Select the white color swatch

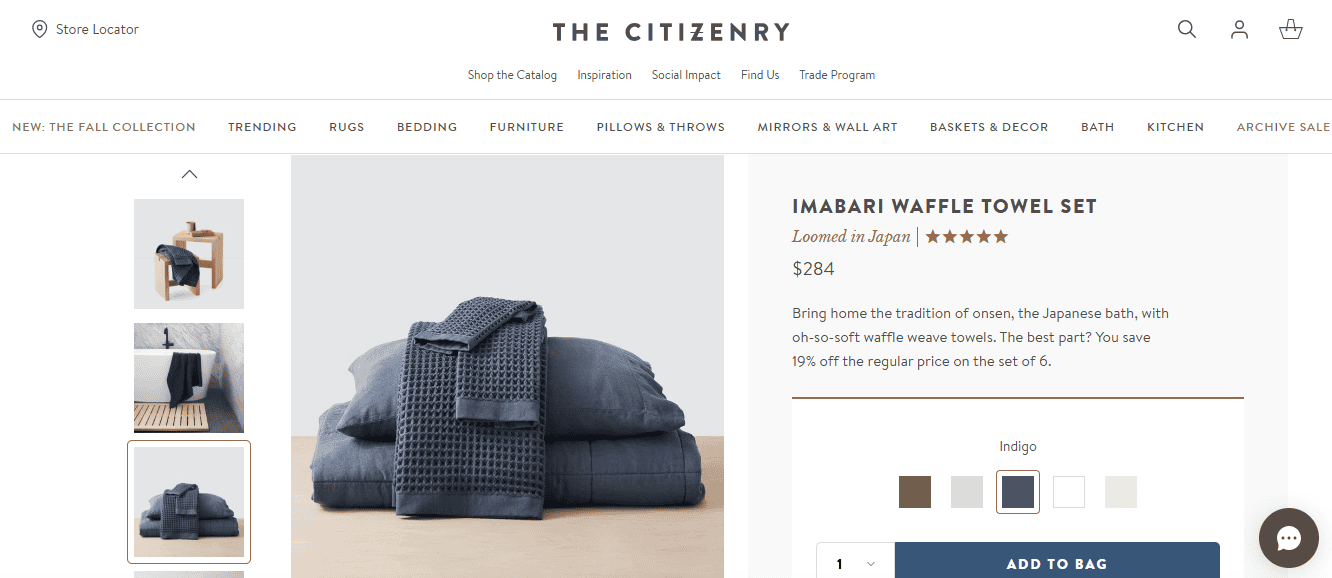[1069, 492]
